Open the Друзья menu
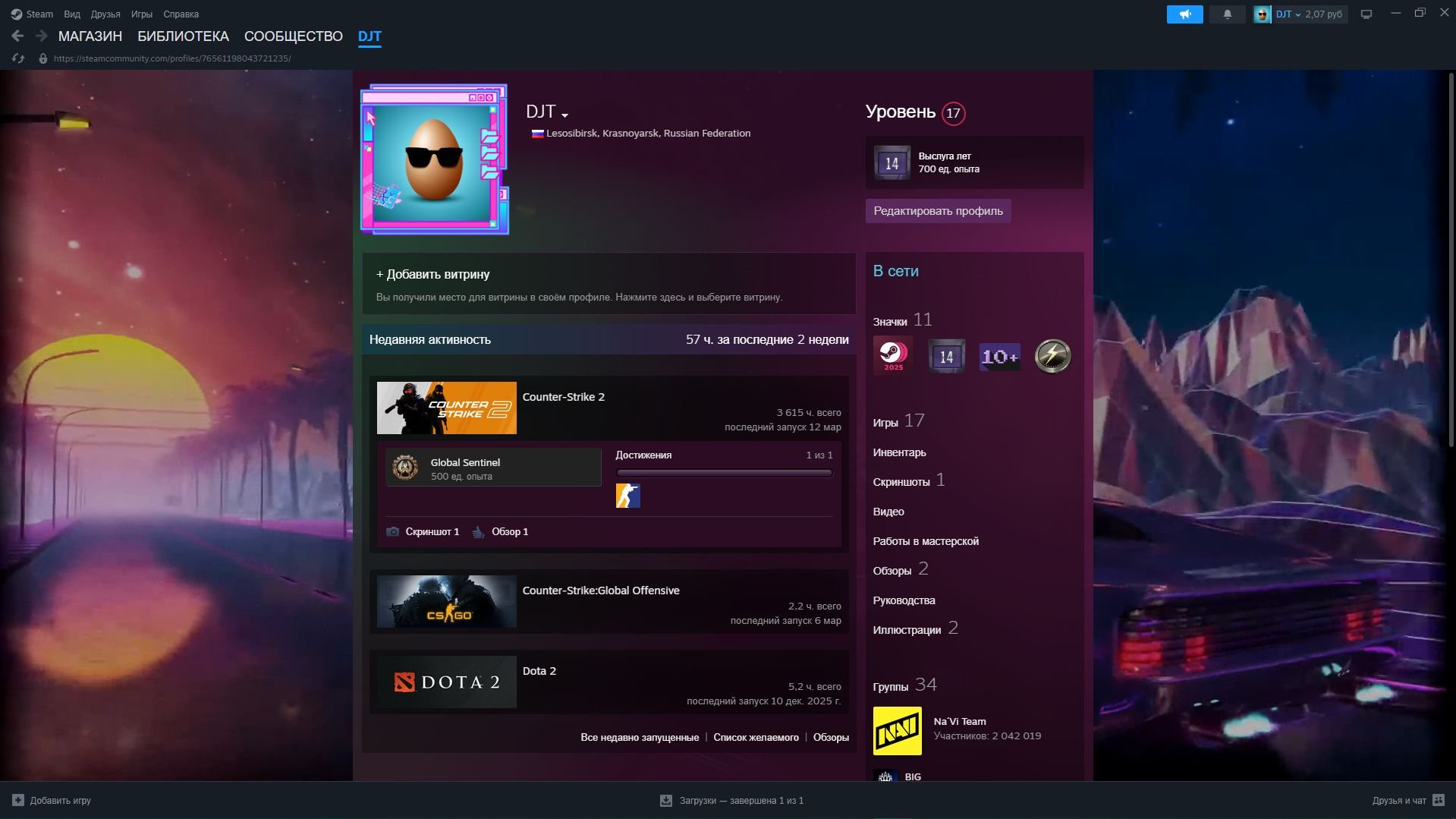The height and width of the screenshot is (819, 1456). point(105,14)
